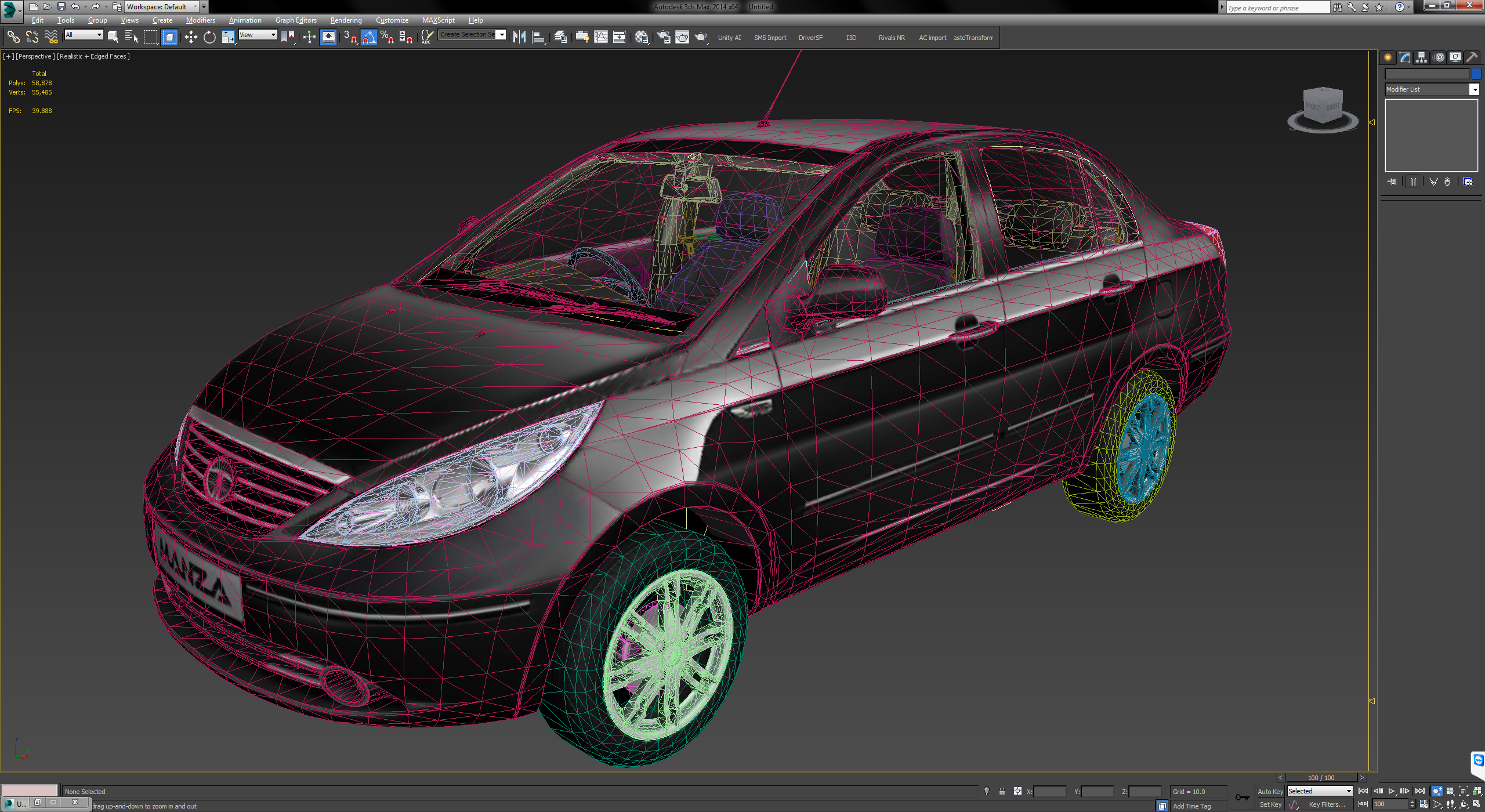Screen dimensions: 1485x812
Task: Activate the Rotate tool
Action: [209, 38]
